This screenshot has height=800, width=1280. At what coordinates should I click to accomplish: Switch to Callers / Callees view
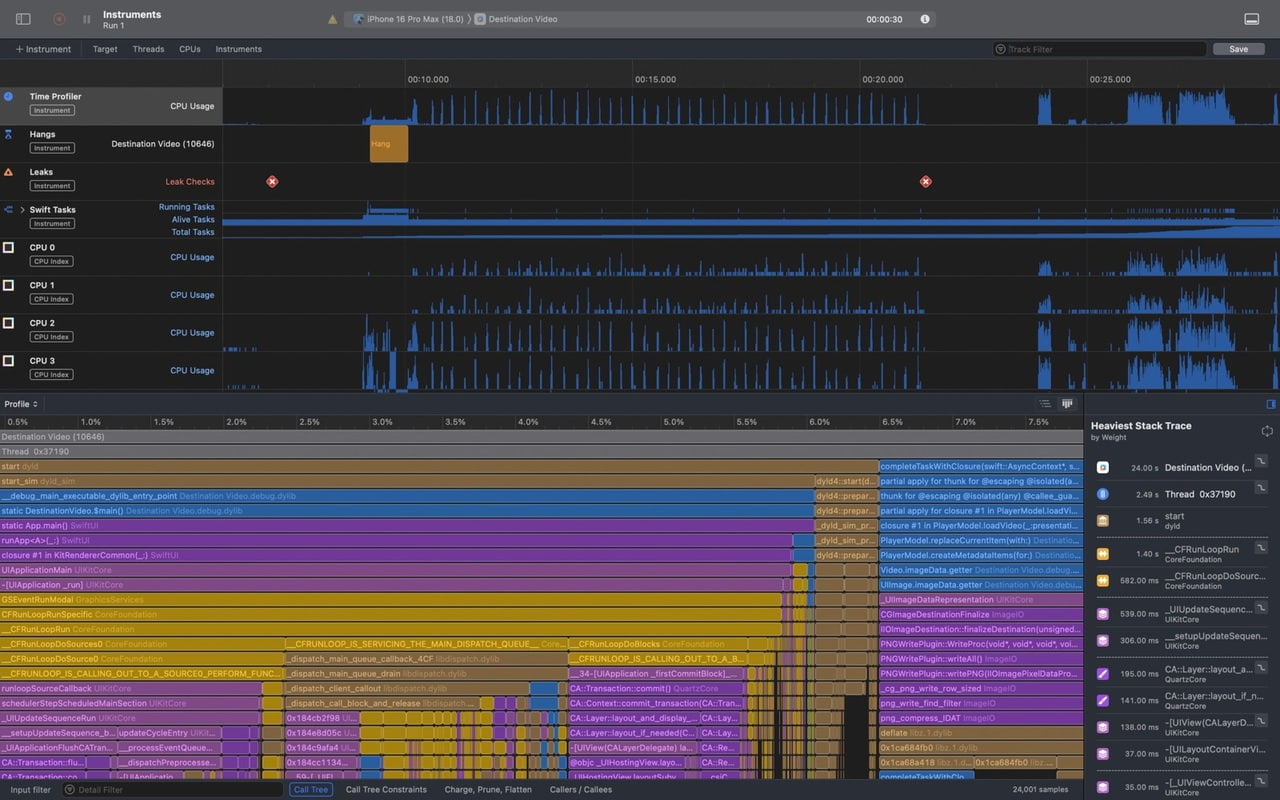pyautogui.click(x=580, y=789)
